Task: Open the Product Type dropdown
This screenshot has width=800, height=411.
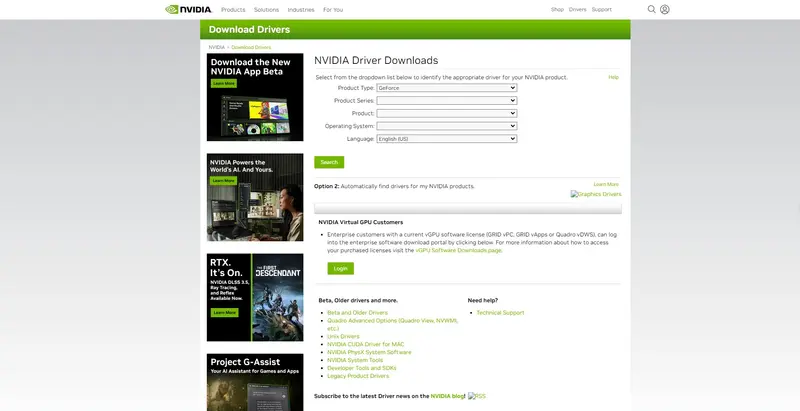Action: 446,88
